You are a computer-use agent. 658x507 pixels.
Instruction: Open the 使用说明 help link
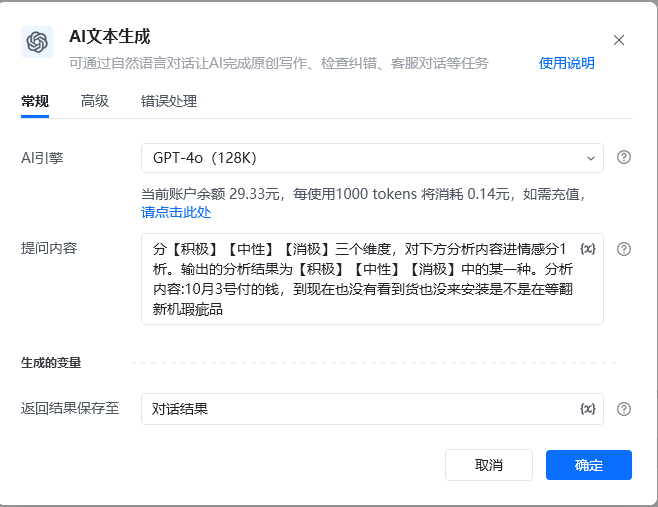tap(567, 63)
